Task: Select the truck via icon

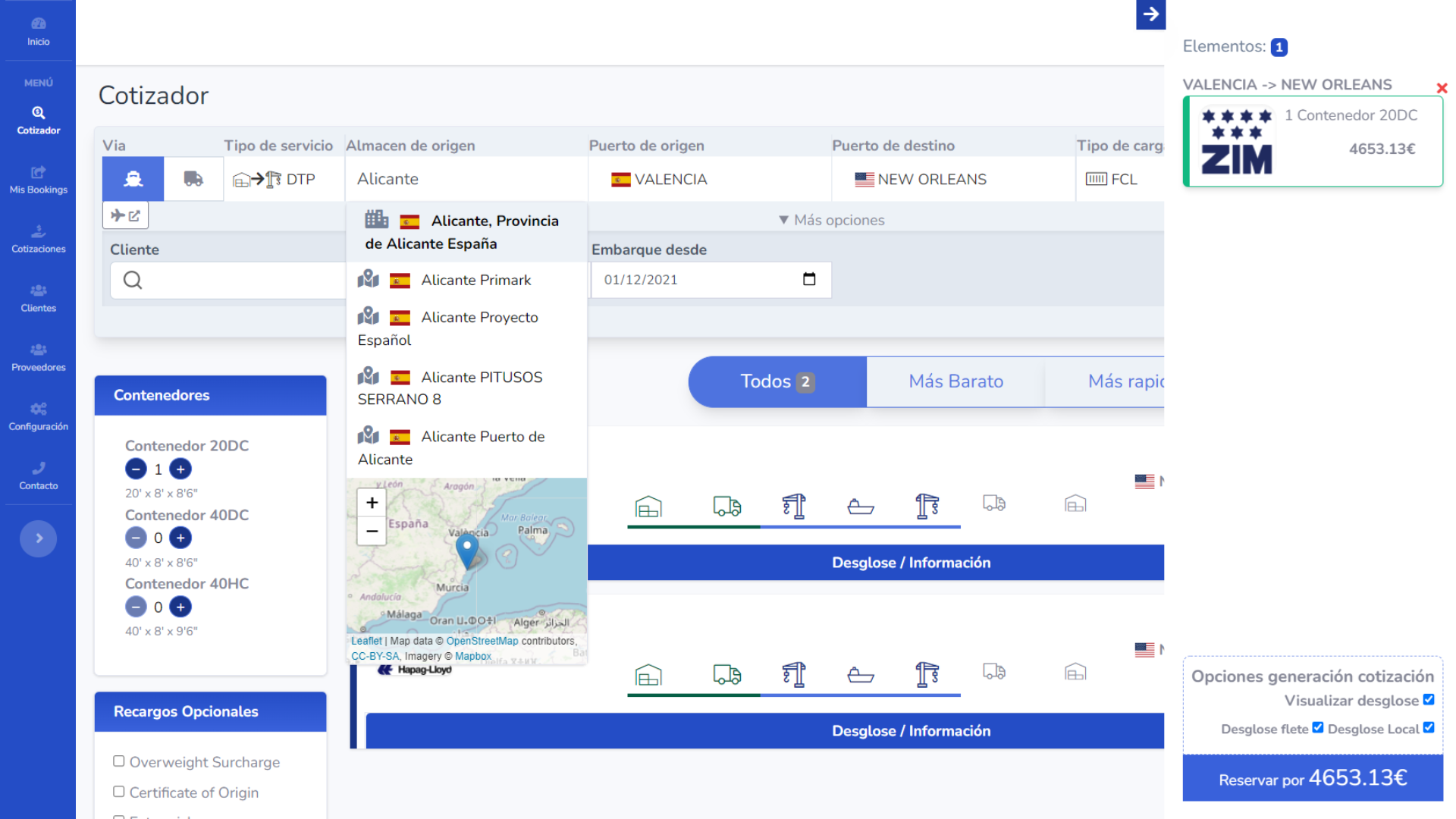Action: pos(193,179)
